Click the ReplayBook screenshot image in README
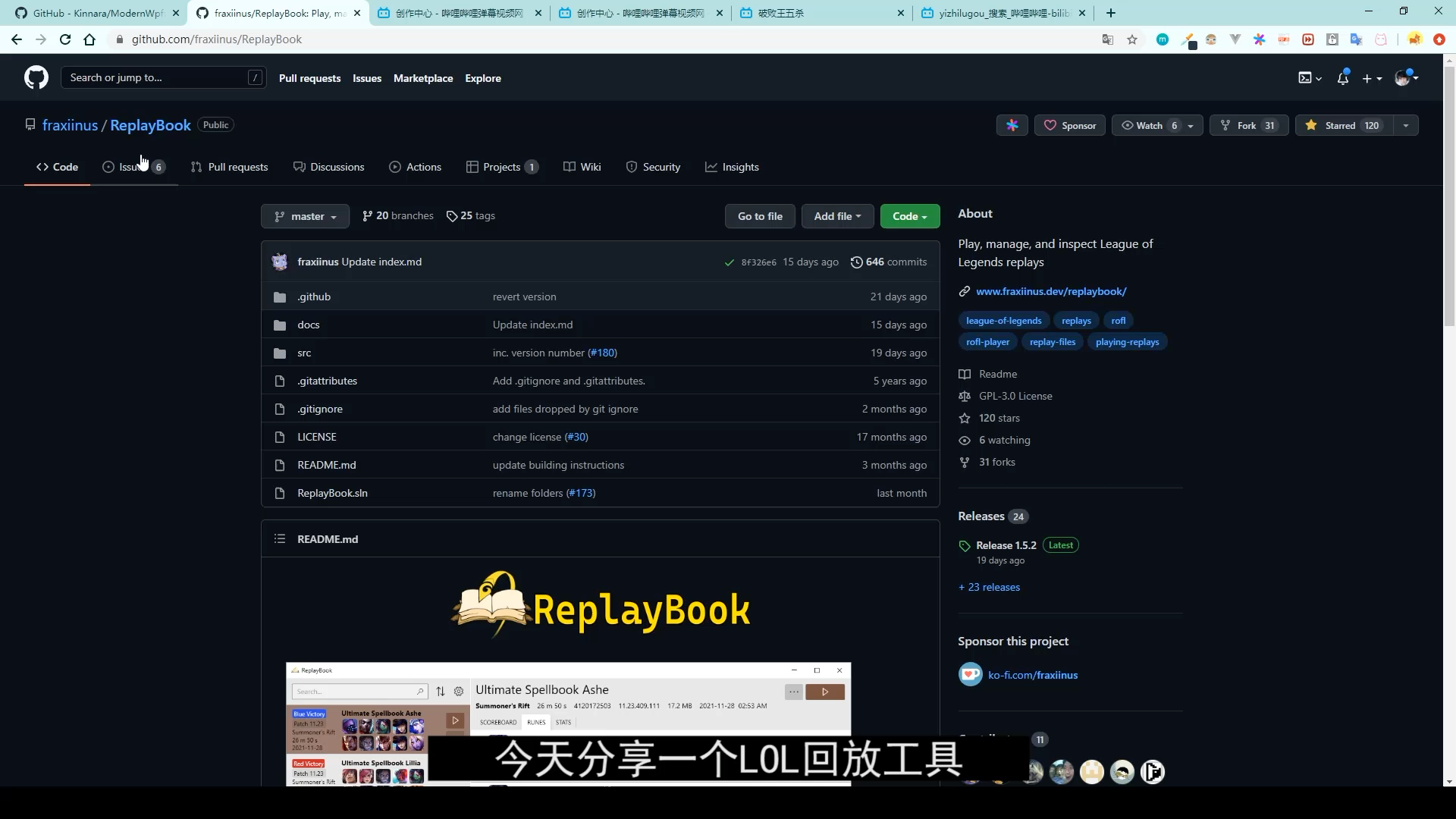Screen dimensions: 1456x819 tap(568, 724)
